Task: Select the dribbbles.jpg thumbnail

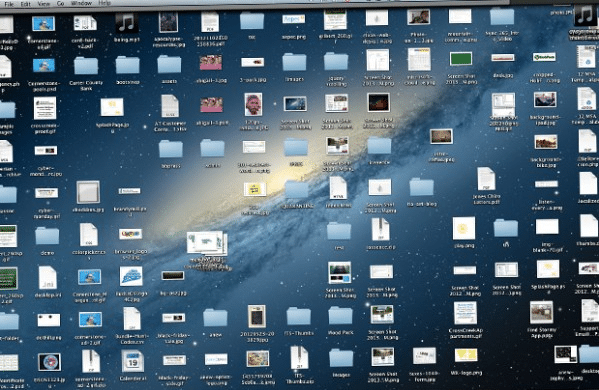Action: [88, 192]
